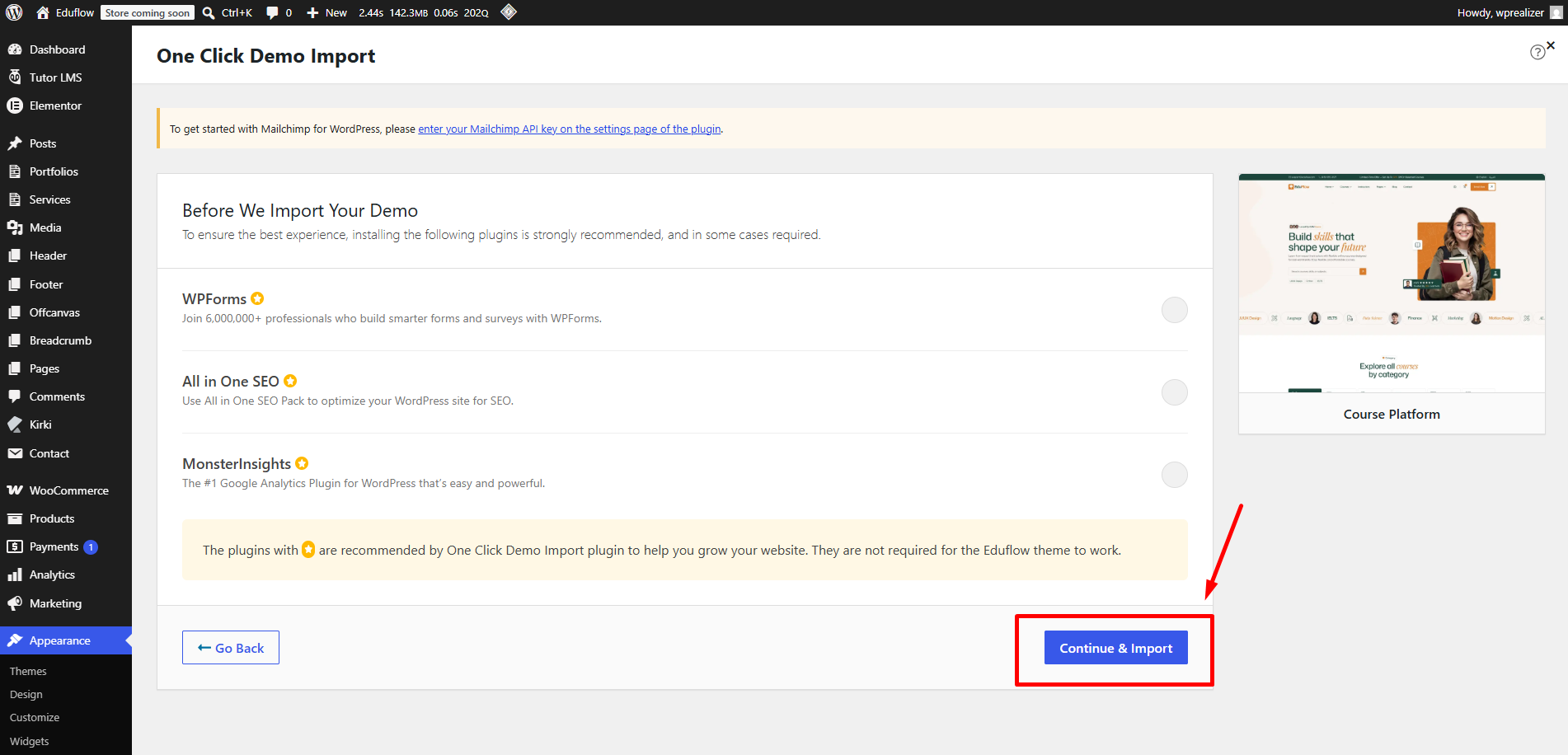Click the WPForms plugin name
Viewport: 1568px width, 755px height.
click(214, 299)
